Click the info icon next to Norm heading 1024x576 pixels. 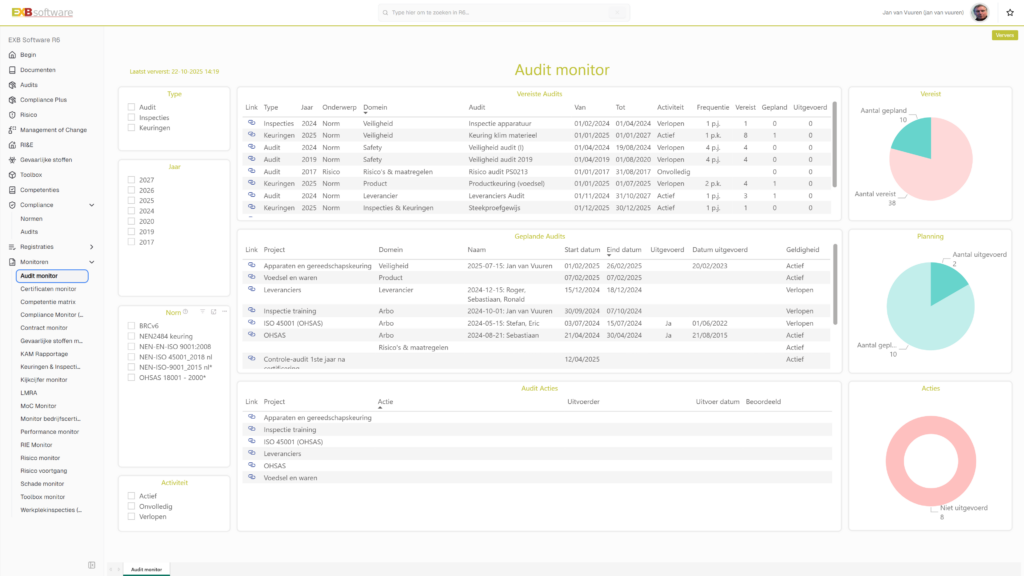pos(186,311)
